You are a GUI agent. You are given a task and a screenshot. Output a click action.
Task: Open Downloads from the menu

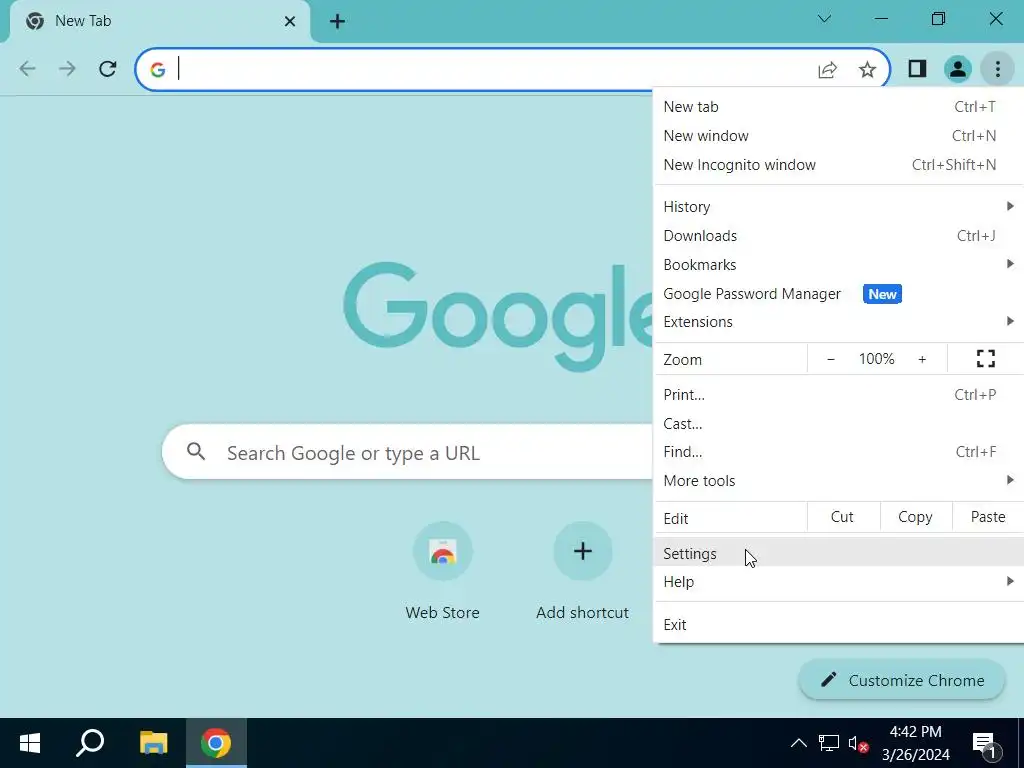coord(839,236)
